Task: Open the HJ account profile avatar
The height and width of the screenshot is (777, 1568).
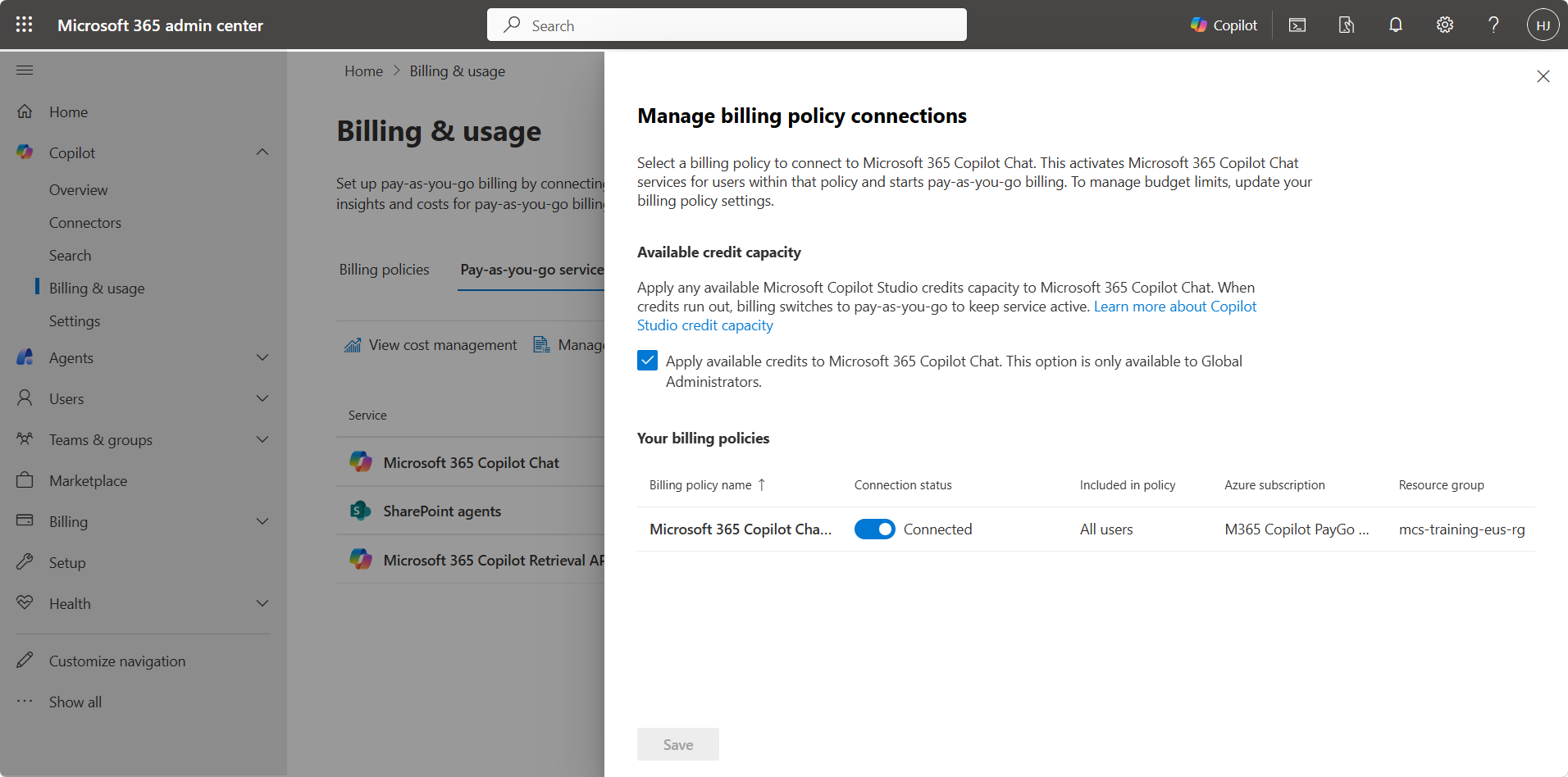Action: tap(1542, 25)
